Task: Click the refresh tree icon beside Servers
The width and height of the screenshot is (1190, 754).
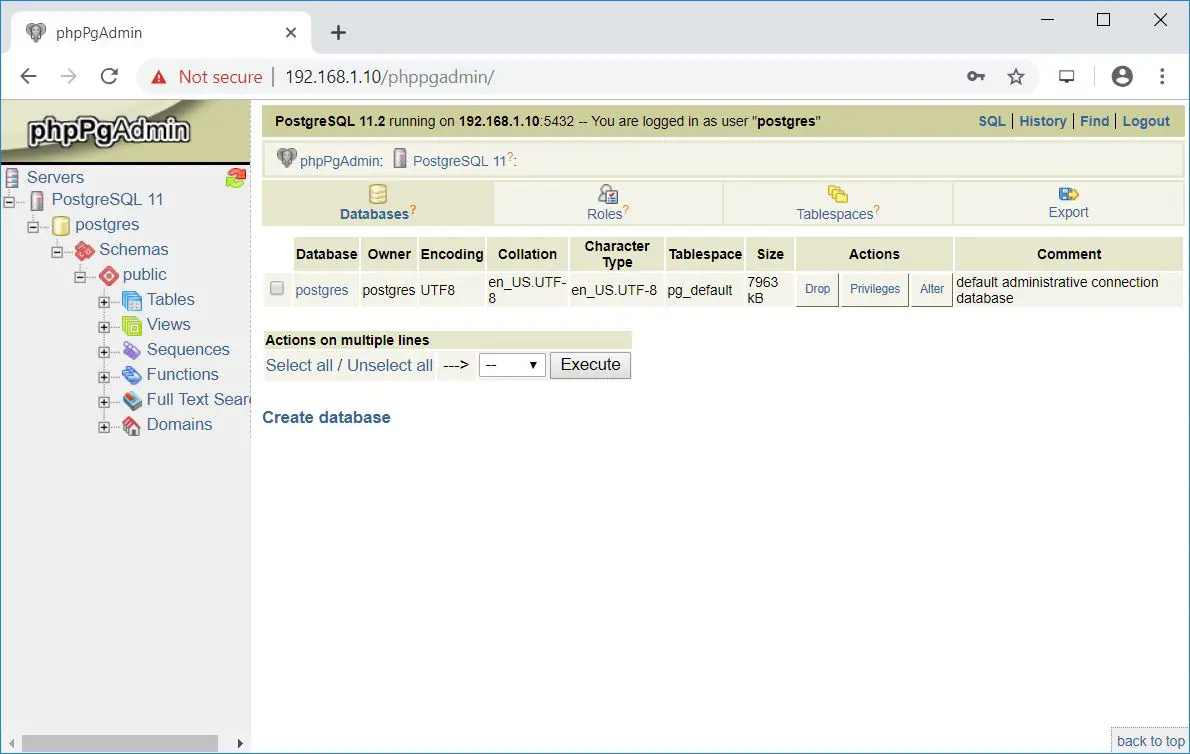Action: tap(236, 178)
